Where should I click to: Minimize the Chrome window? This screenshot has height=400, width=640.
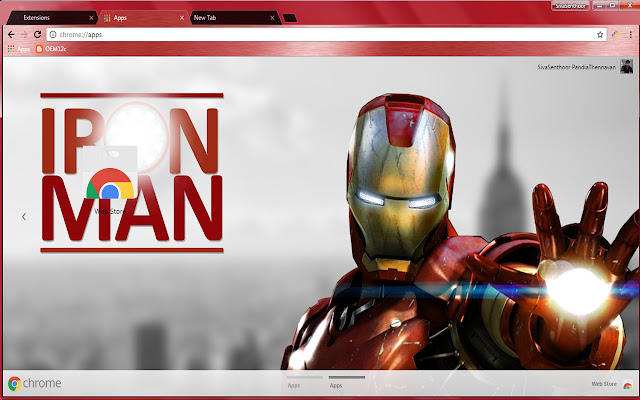click(599, 6)
